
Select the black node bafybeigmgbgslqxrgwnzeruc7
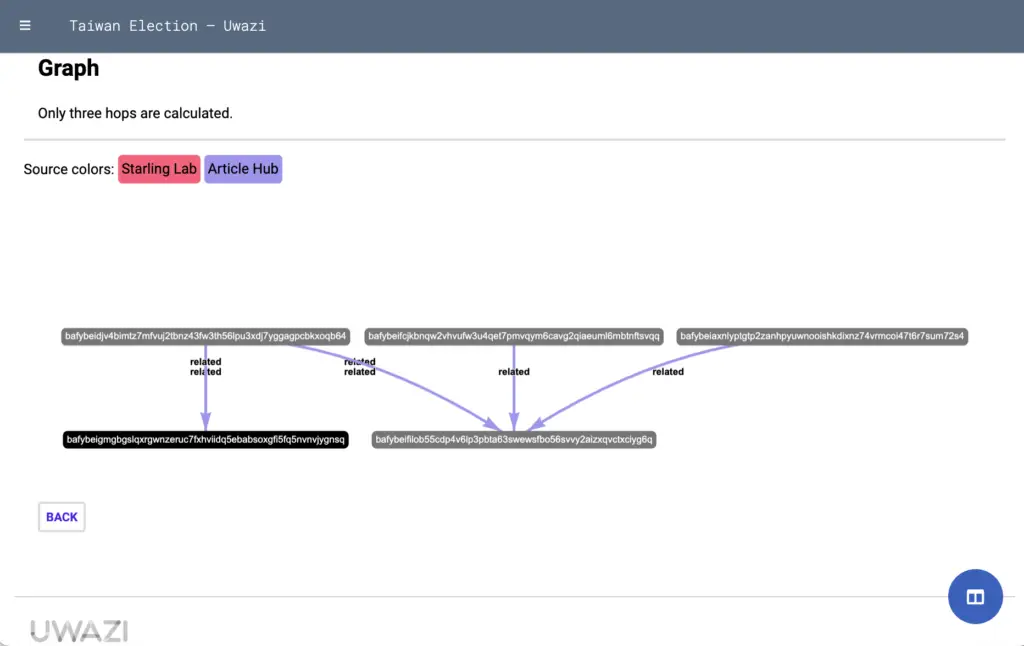click(205, 440)
